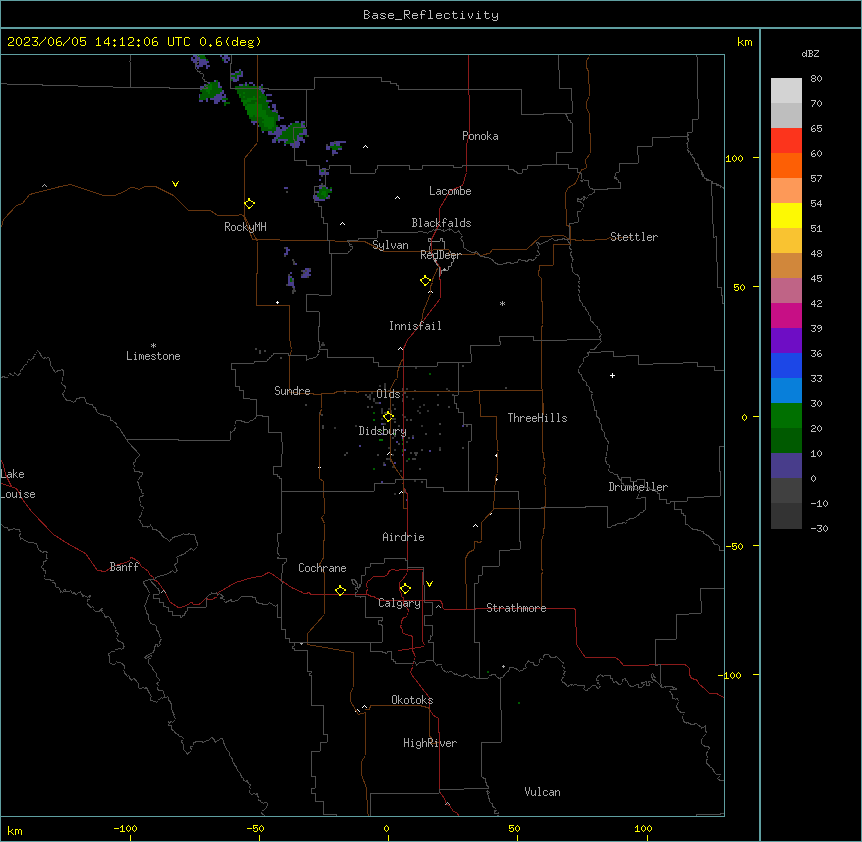The height and width of the screenshot is (842, 862).
Task: Click the yellow V marker northwest of RockyMH
Action: 175,184
